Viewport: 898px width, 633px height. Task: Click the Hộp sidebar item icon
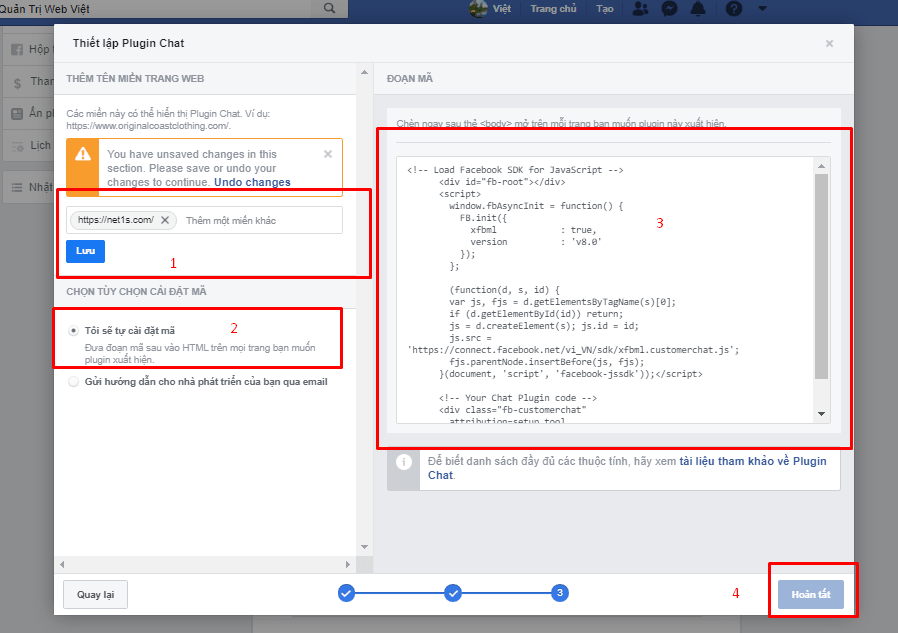click(17, 49)
